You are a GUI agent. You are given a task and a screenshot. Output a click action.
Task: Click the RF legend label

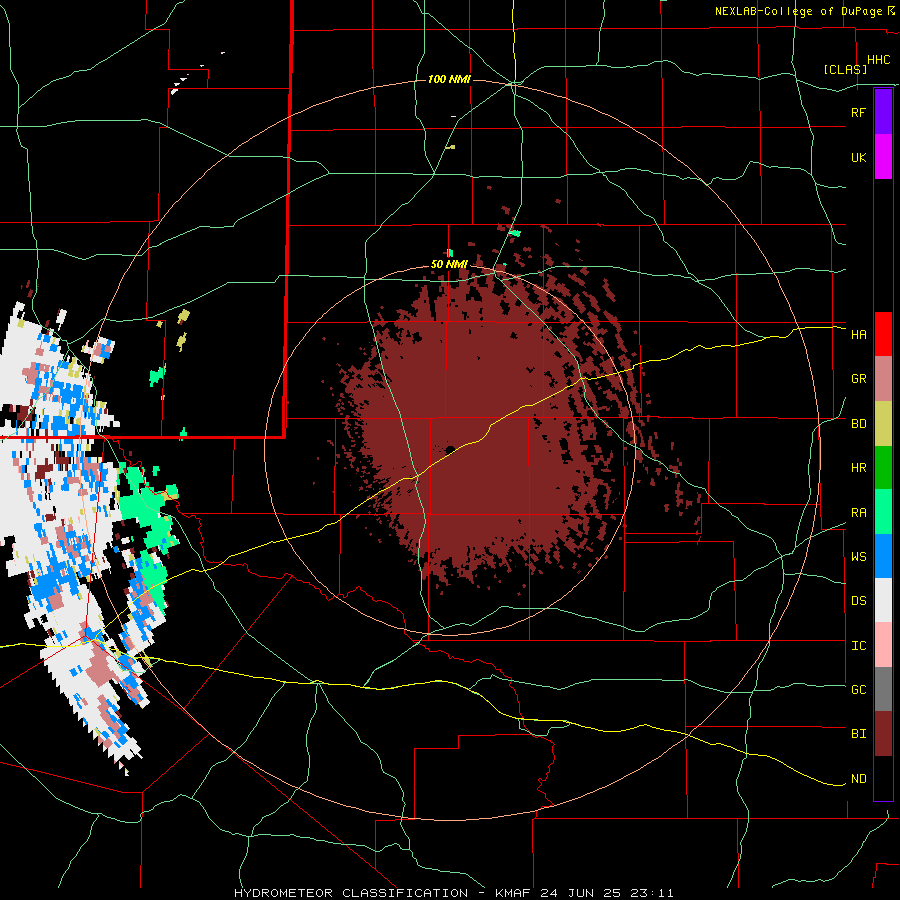(x=858, y=112)
